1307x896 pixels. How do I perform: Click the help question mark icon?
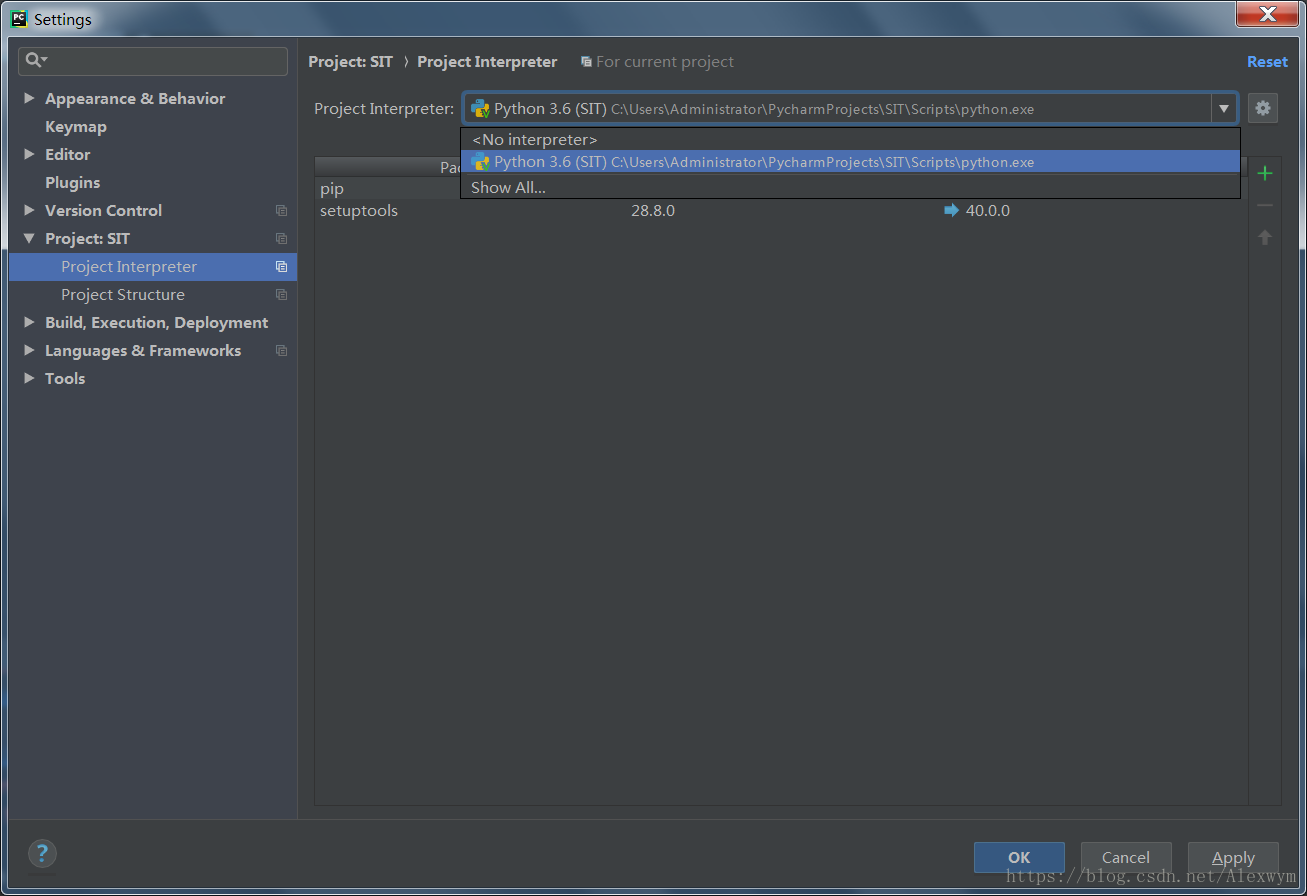tap(41, 853)
